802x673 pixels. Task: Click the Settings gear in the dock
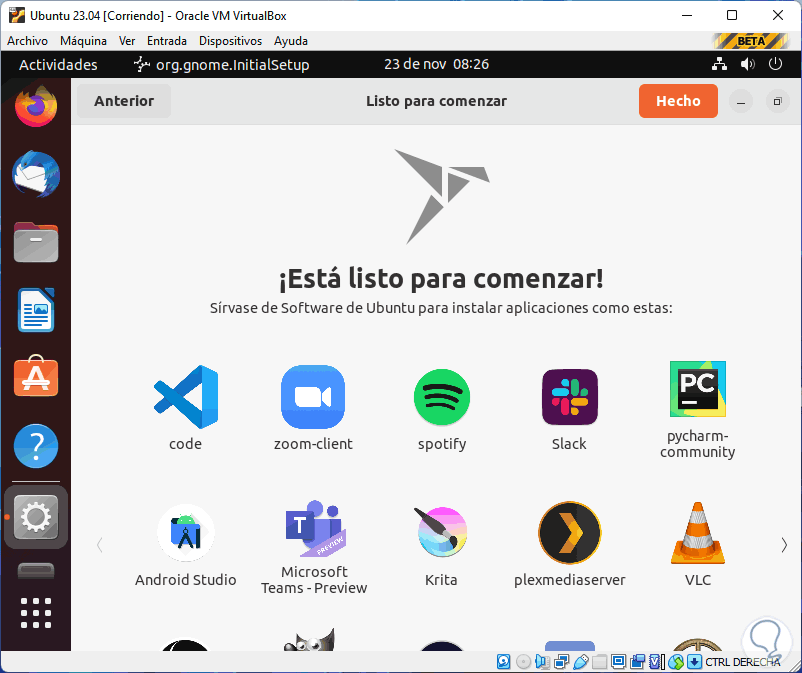(x=35, y=517)
